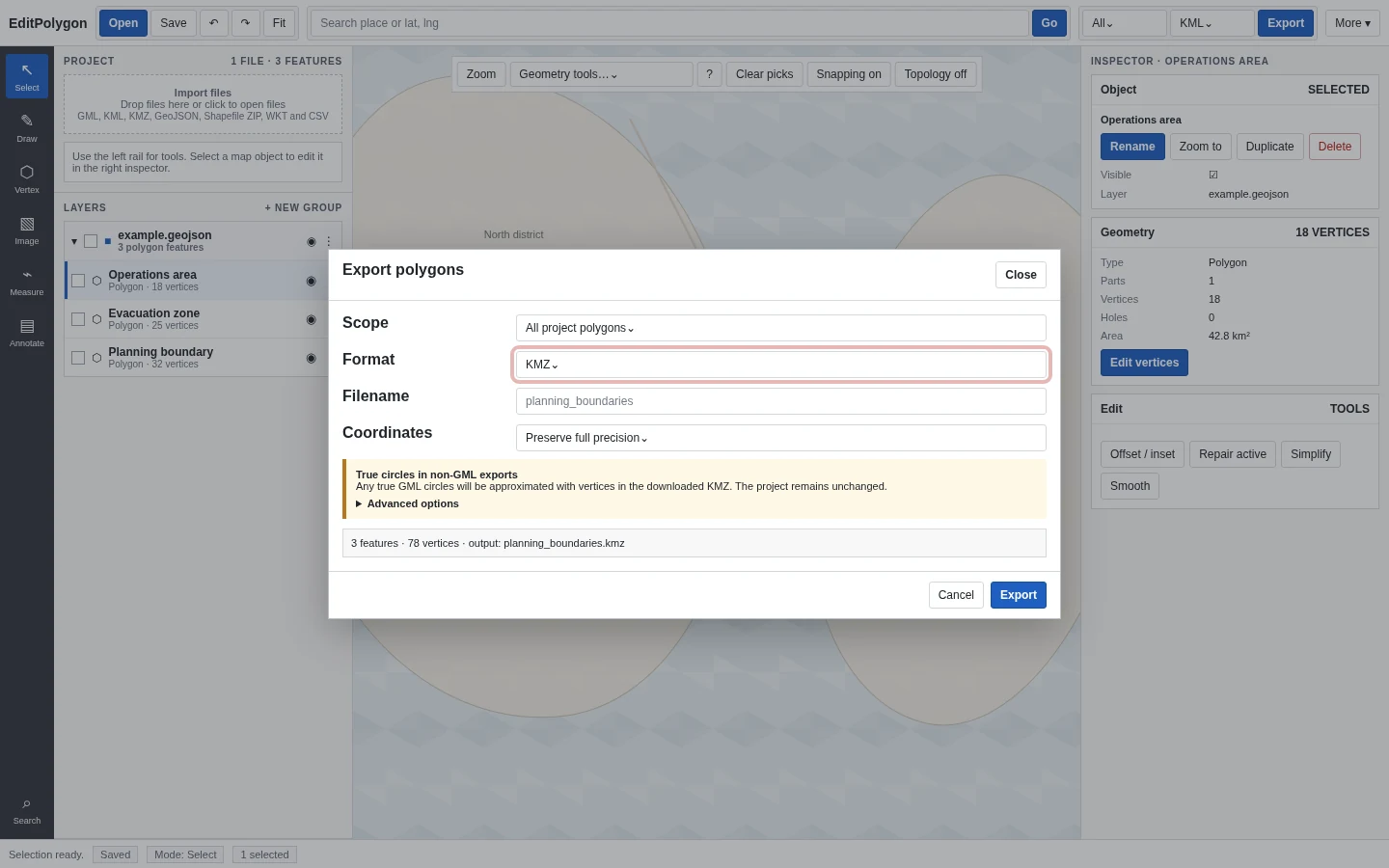Open the Scope dropdown

(x=781, y=328)
